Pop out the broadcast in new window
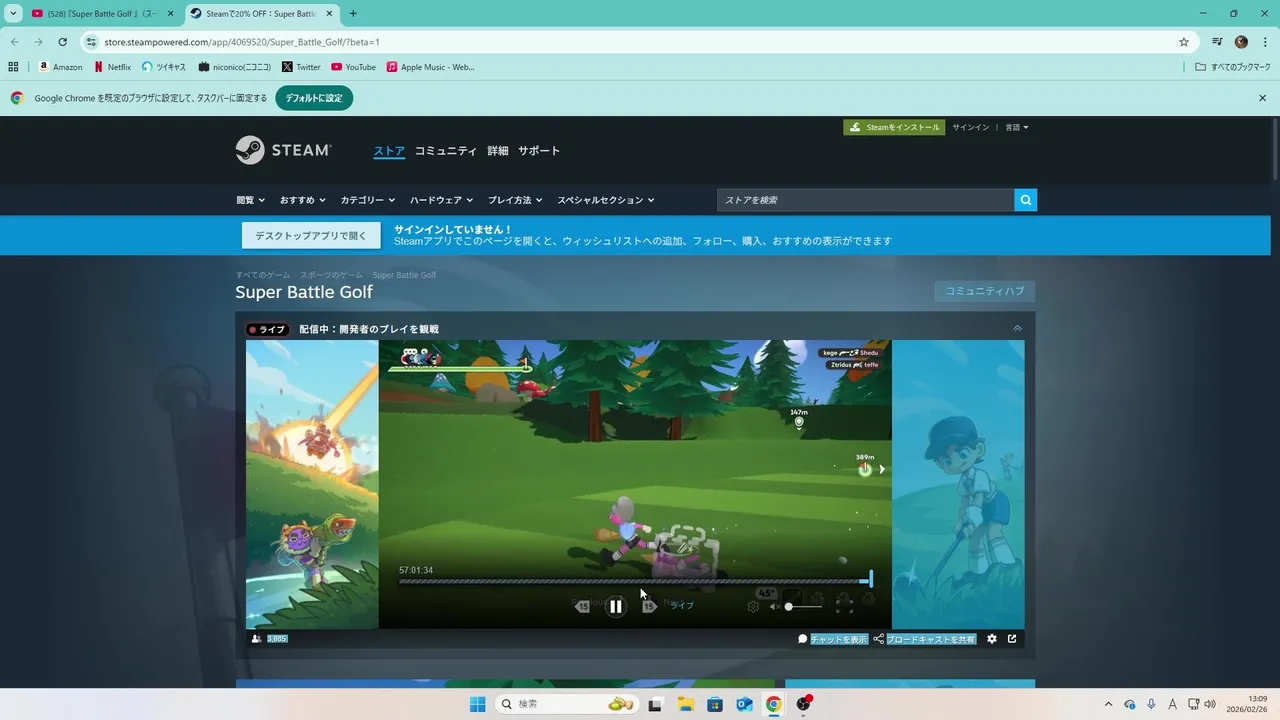1280x720 pixels. point(1012,639)
